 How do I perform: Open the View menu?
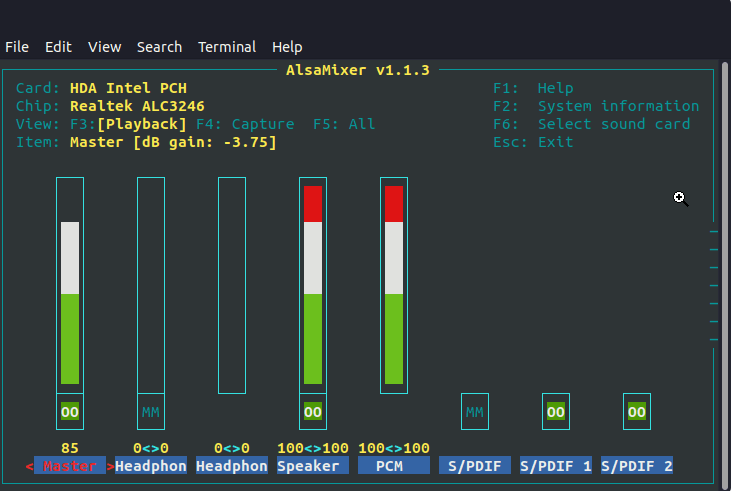pos(104,47)
